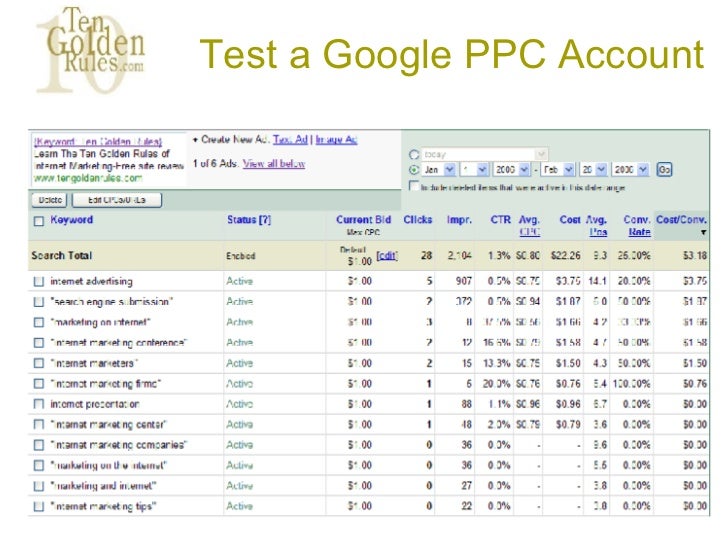
Task: Click the Delete button
Action: point(50,200)
